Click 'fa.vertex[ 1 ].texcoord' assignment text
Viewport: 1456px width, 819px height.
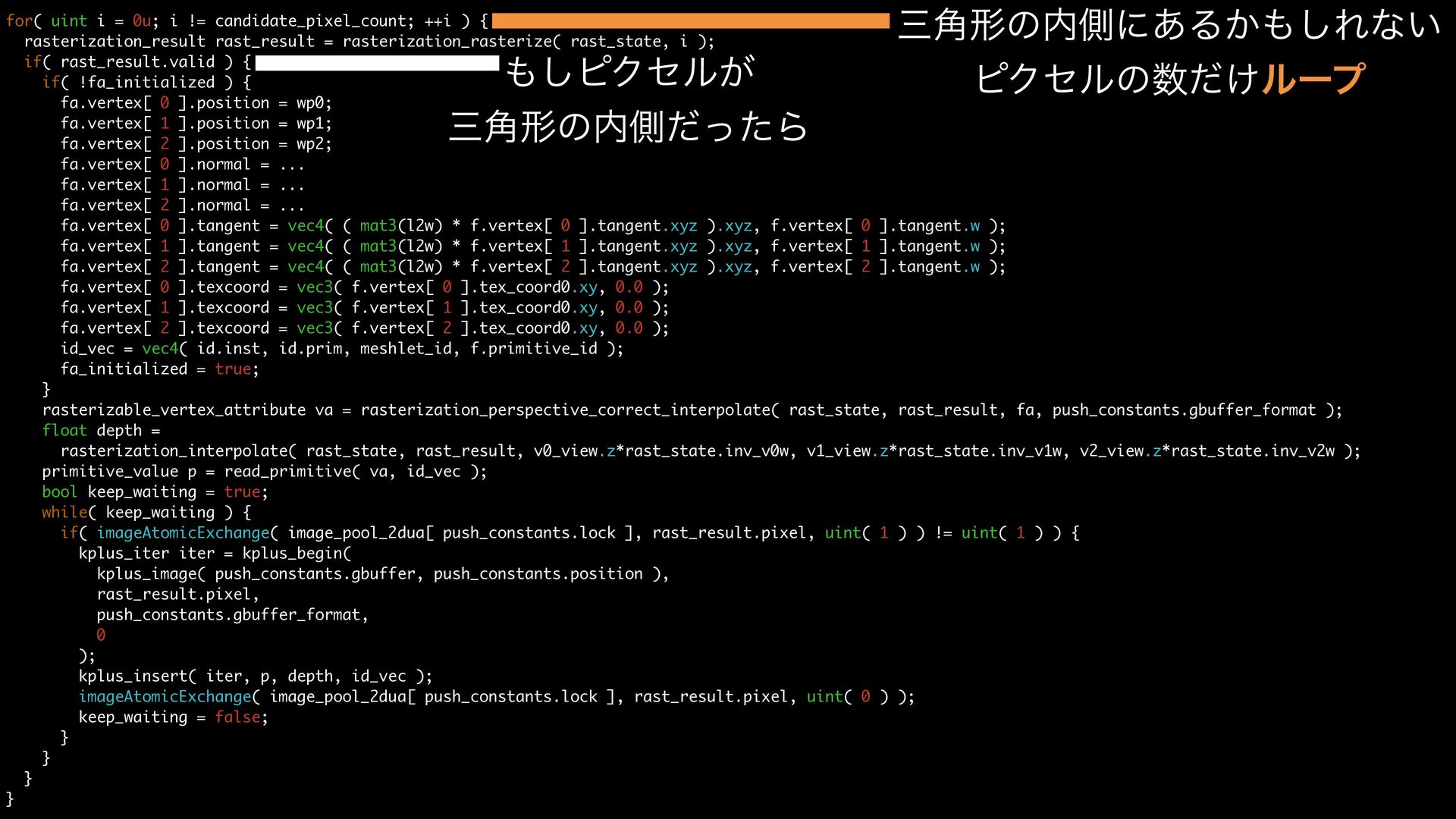coord(165,308)
